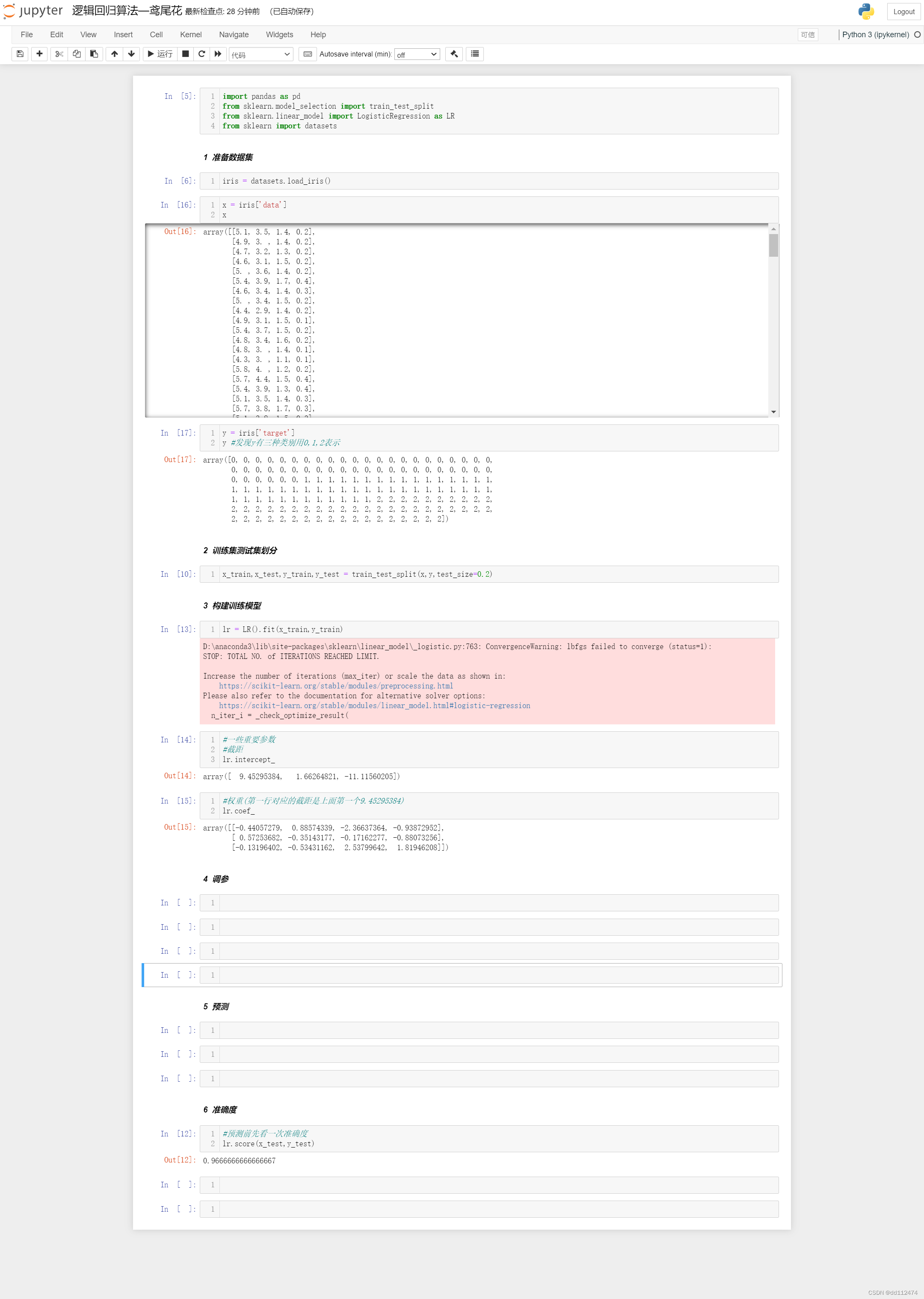Image resolution: width=924 pixels, height=1299 pixels.
Task: Click the Logout button
Action: pyautogui.click(x=903, y=12)
